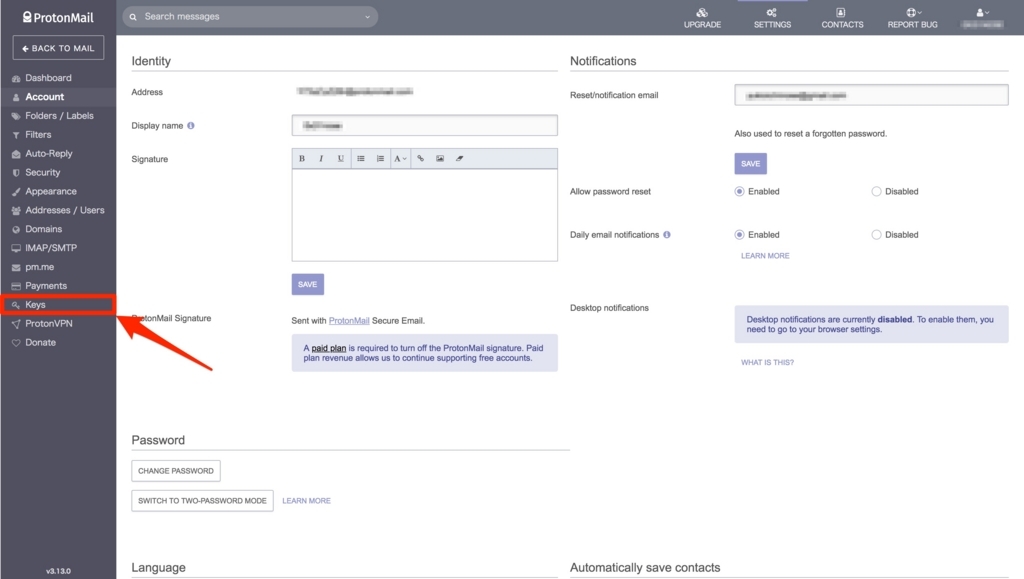Show the Display name info tooltip icon
The height and width of the screenshot is (579, 1024).
pyautogui.click(x=191, y=125)
